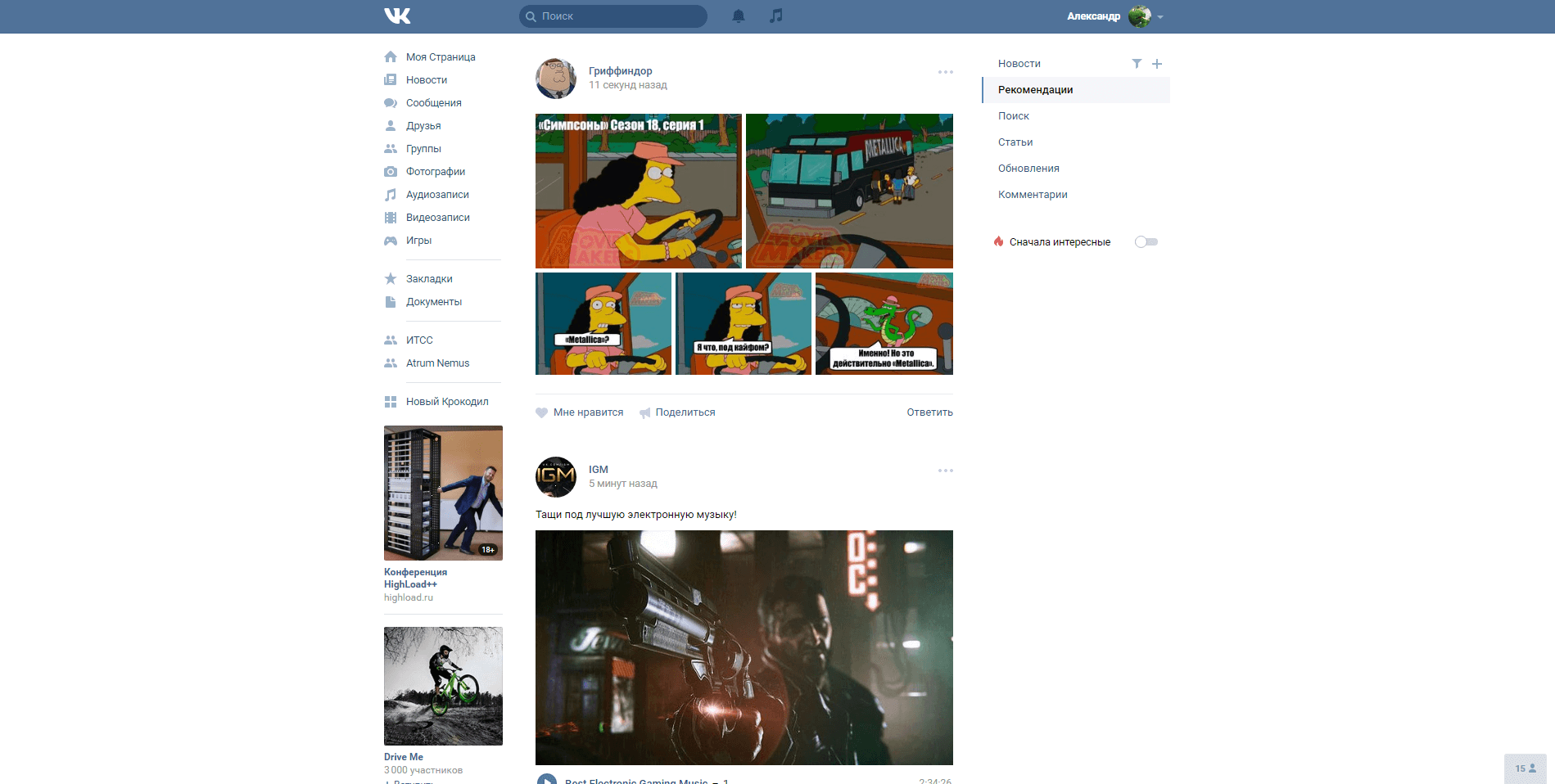Click the Drive Me cyclist ad image

443,686
